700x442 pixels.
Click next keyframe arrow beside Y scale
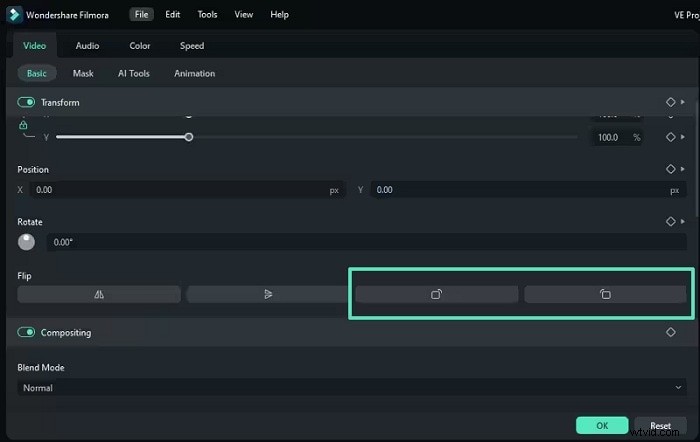(683, 137)
